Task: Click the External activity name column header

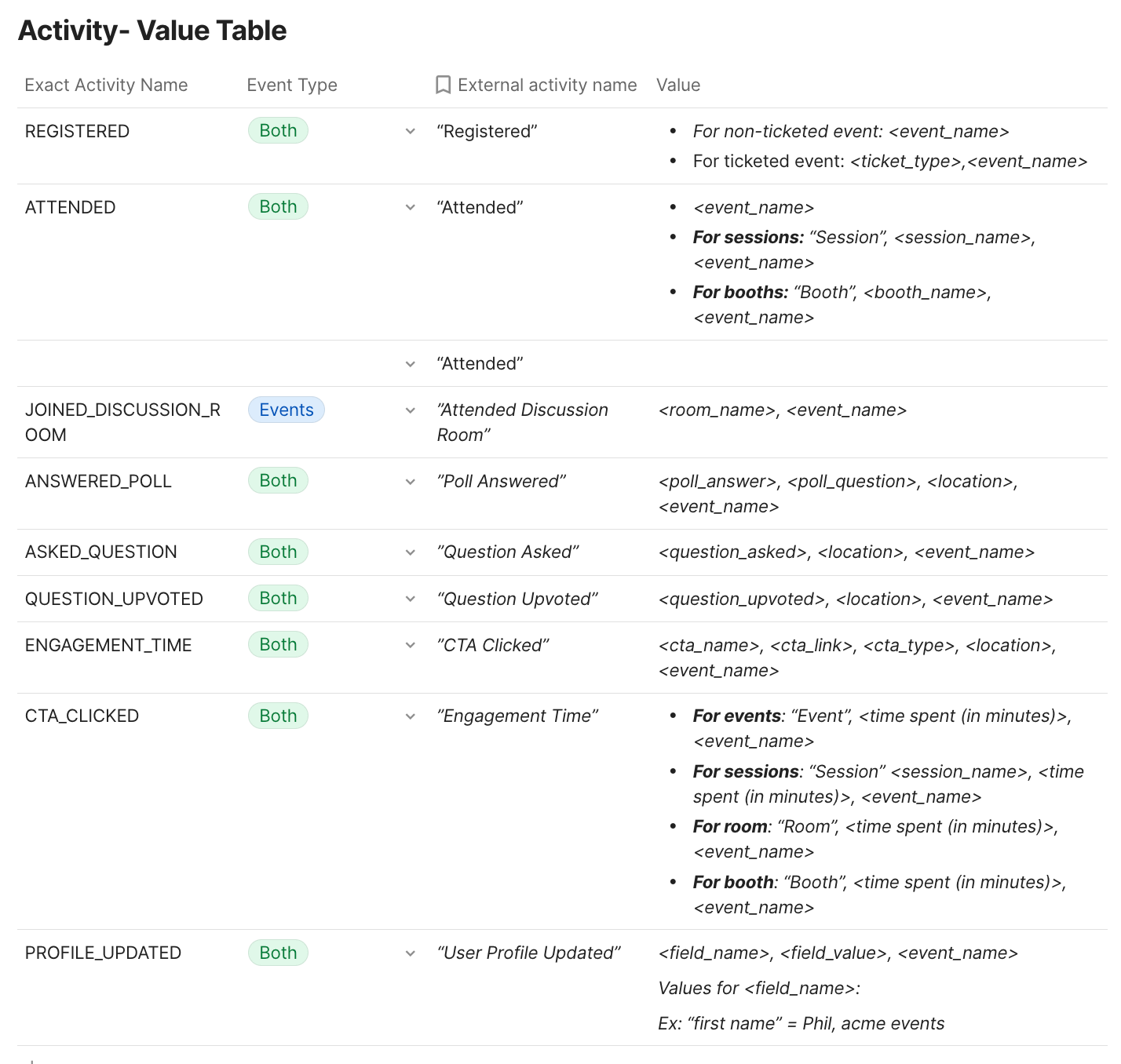Action: (x=547, y=85)
